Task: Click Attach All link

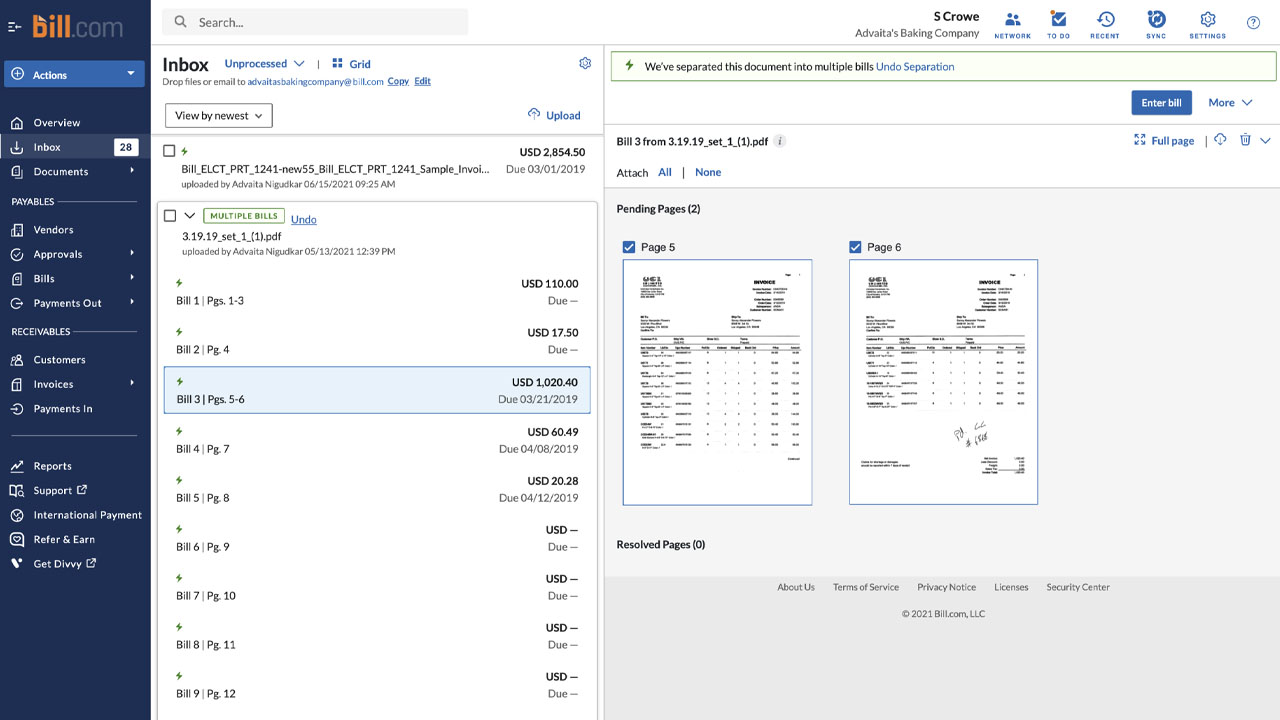Action: (665, 172)
